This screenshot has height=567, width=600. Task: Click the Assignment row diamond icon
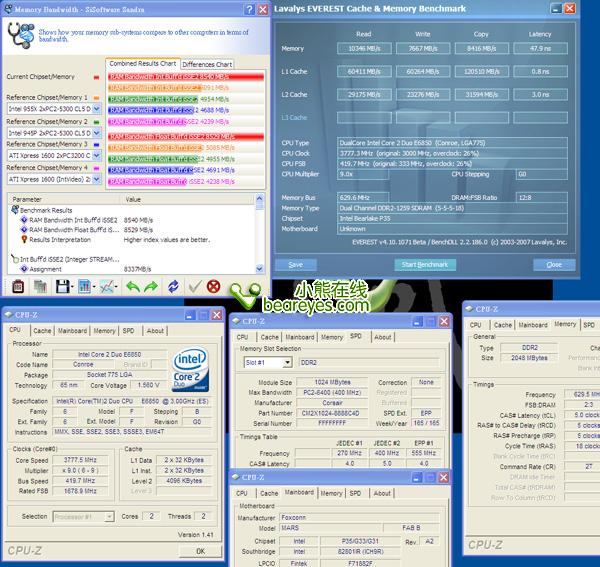click(x=24, y=269)
